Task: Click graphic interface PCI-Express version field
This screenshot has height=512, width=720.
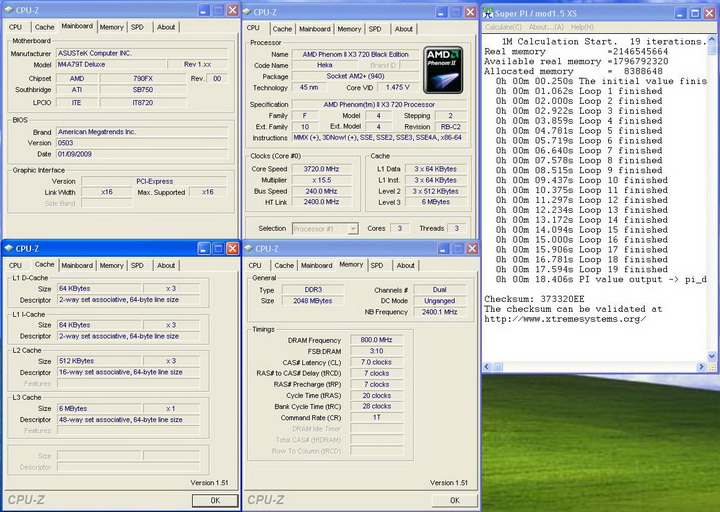Action: coord(154,181)
